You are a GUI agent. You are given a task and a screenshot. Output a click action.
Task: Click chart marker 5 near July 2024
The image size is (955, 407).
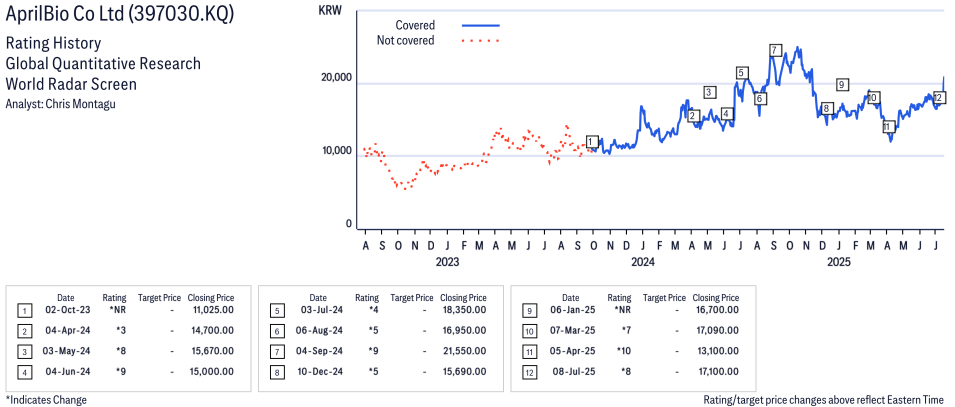click(741, 73)
